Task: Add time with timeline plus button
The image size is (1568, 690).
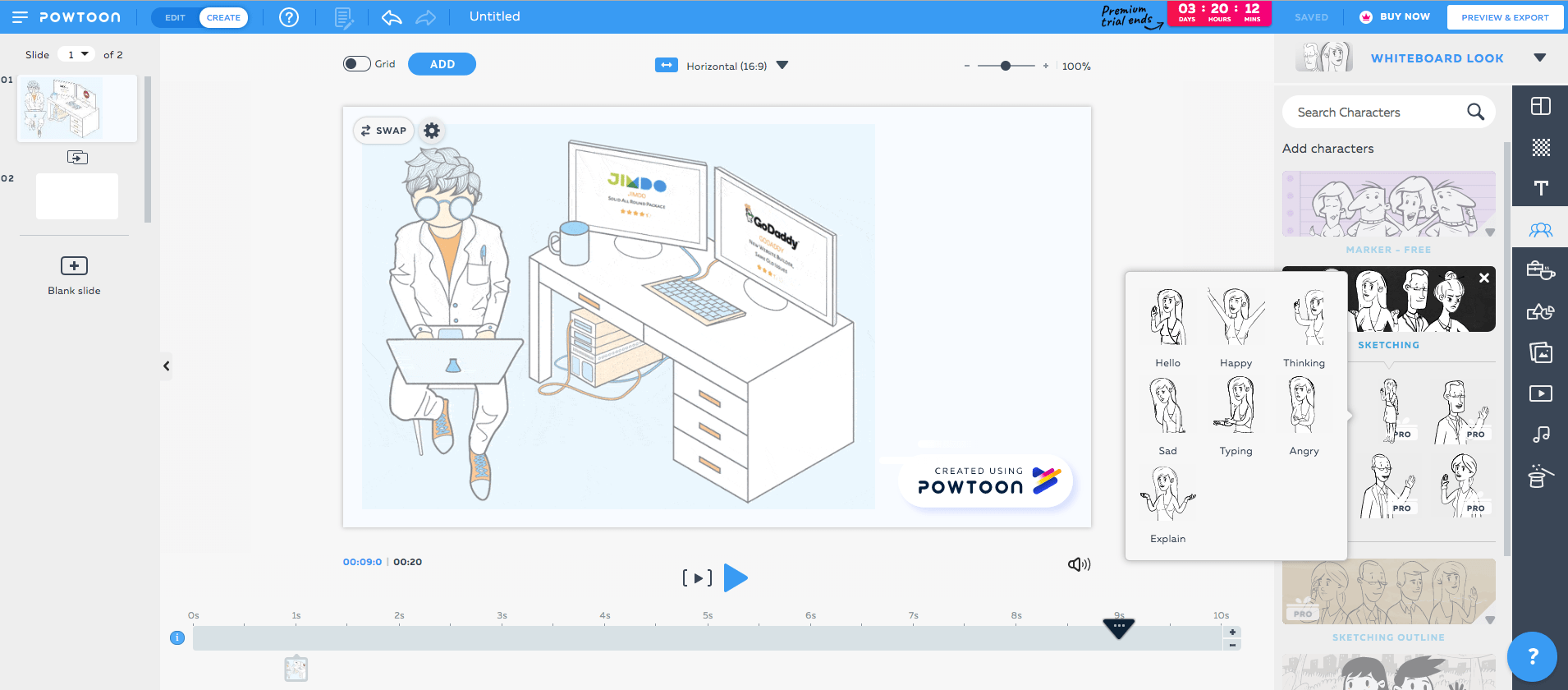Action: pyautogui.click(x=1232, y=632)
